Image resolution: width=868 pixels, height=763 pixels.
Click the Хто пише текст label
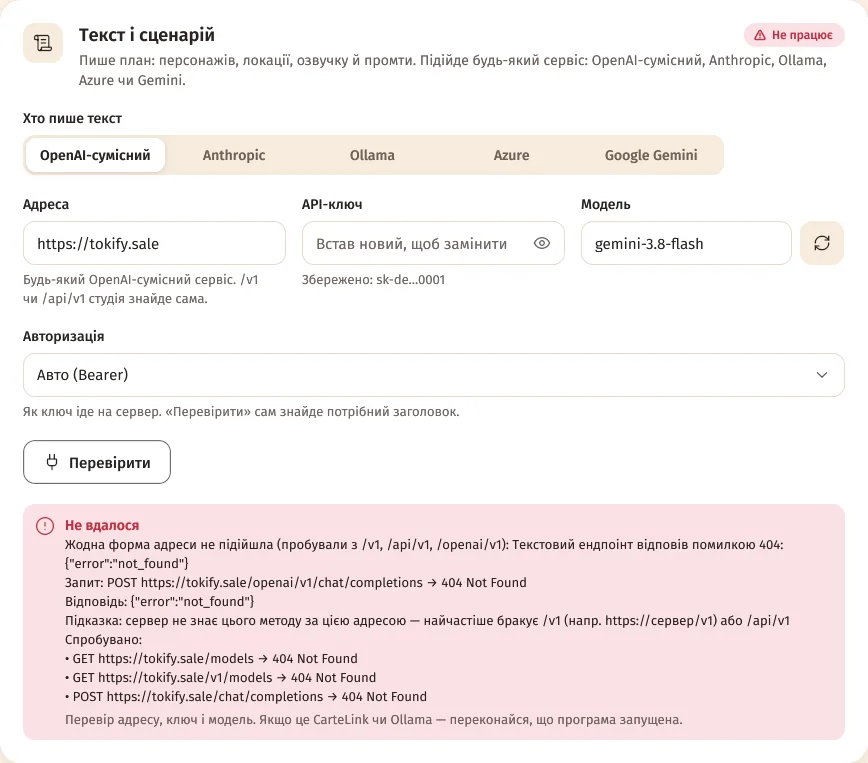point(73,118)
